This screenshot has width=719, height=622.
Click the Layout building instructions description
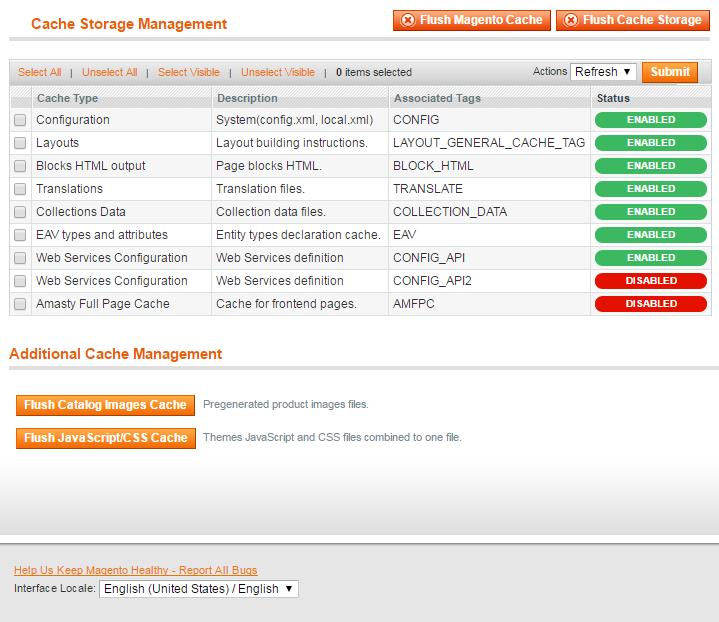pos(292,143)
